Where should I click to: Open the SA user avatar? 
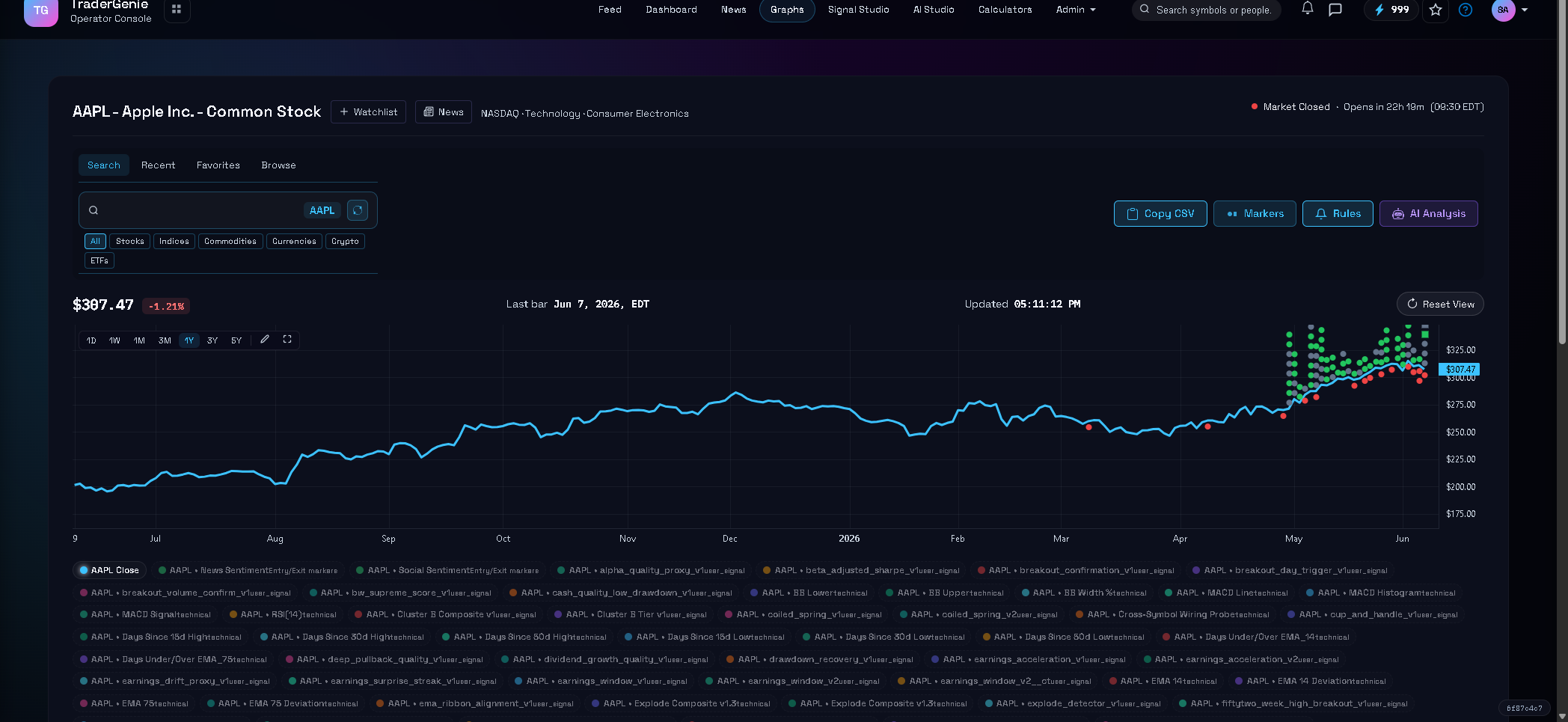[1503, 10]
